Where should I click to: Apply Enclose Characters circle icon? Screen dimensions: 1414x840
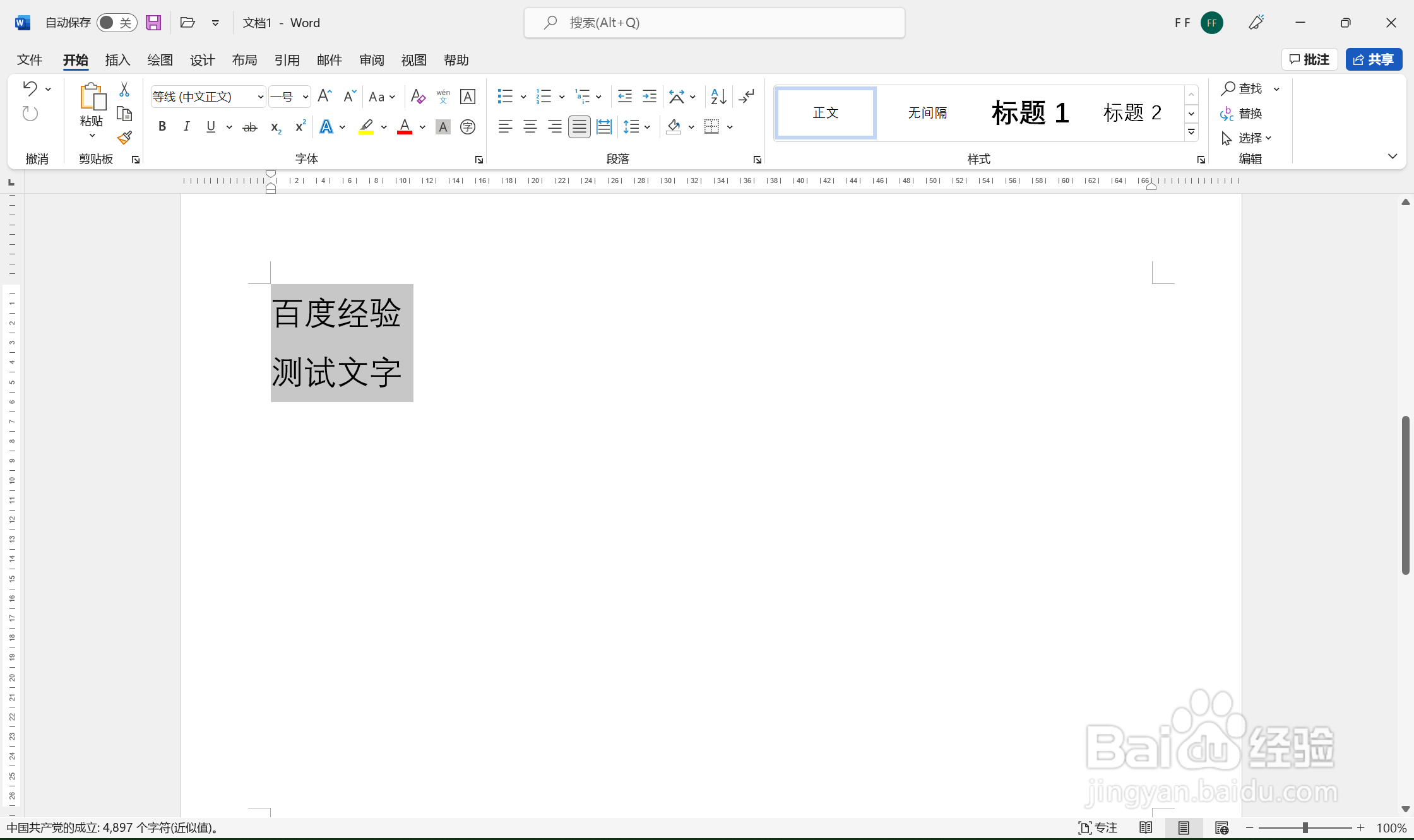468,127
